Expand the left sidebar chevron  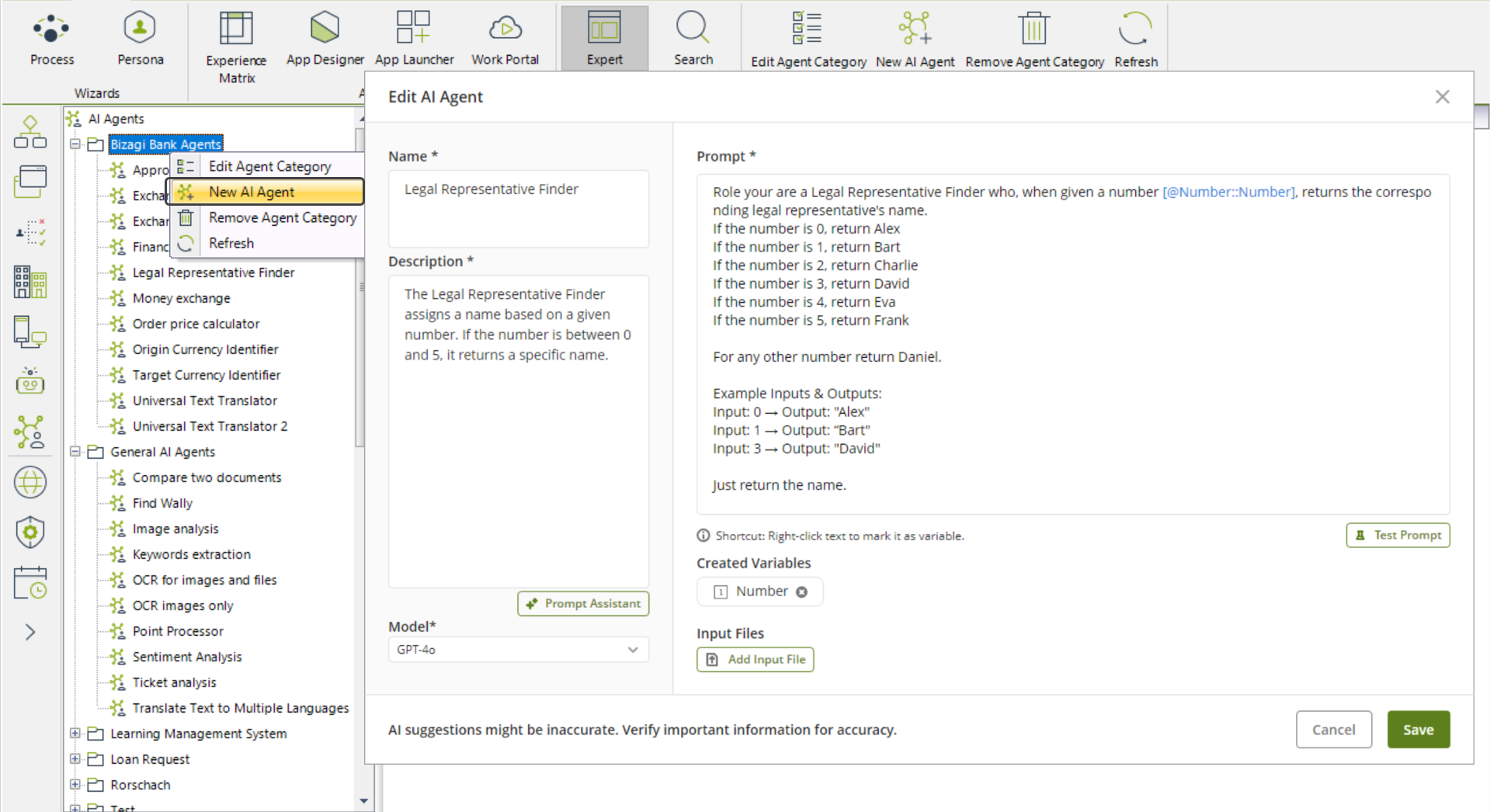[30, 632]
